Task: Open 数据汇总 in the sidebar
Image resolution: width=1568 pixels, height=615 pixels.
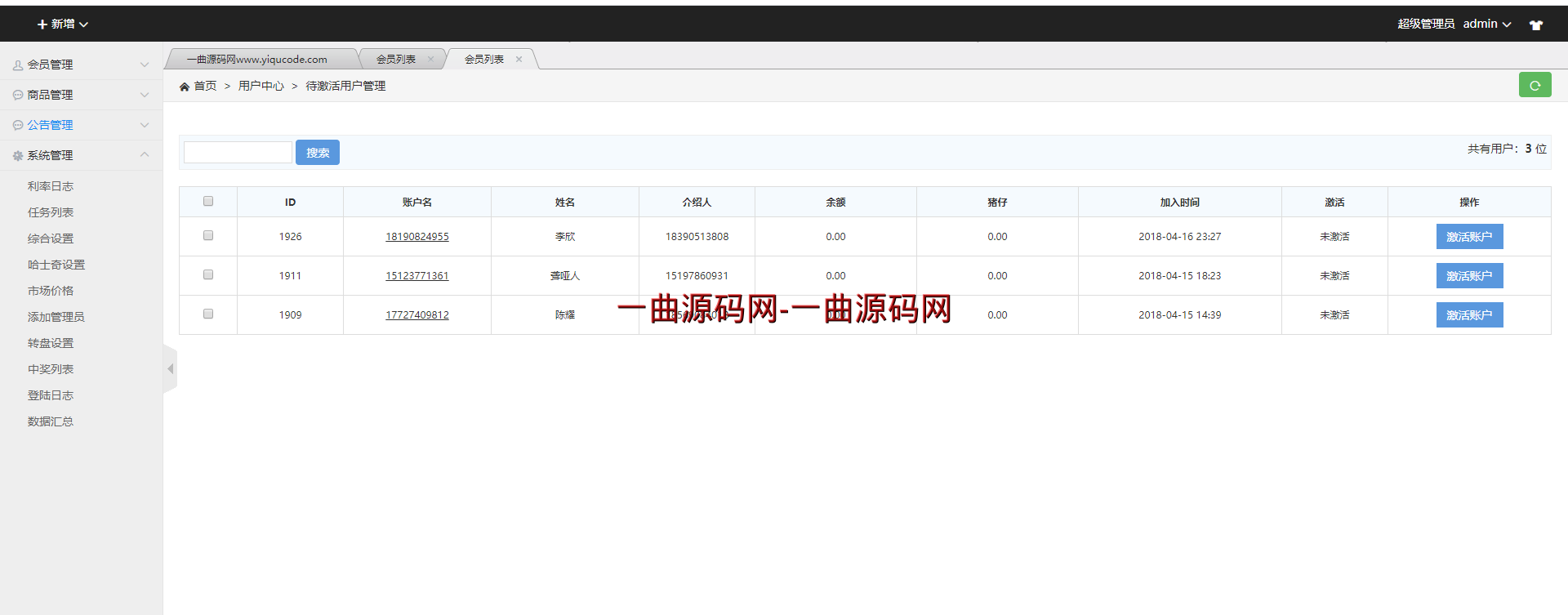Action: (x=51, y=421)
